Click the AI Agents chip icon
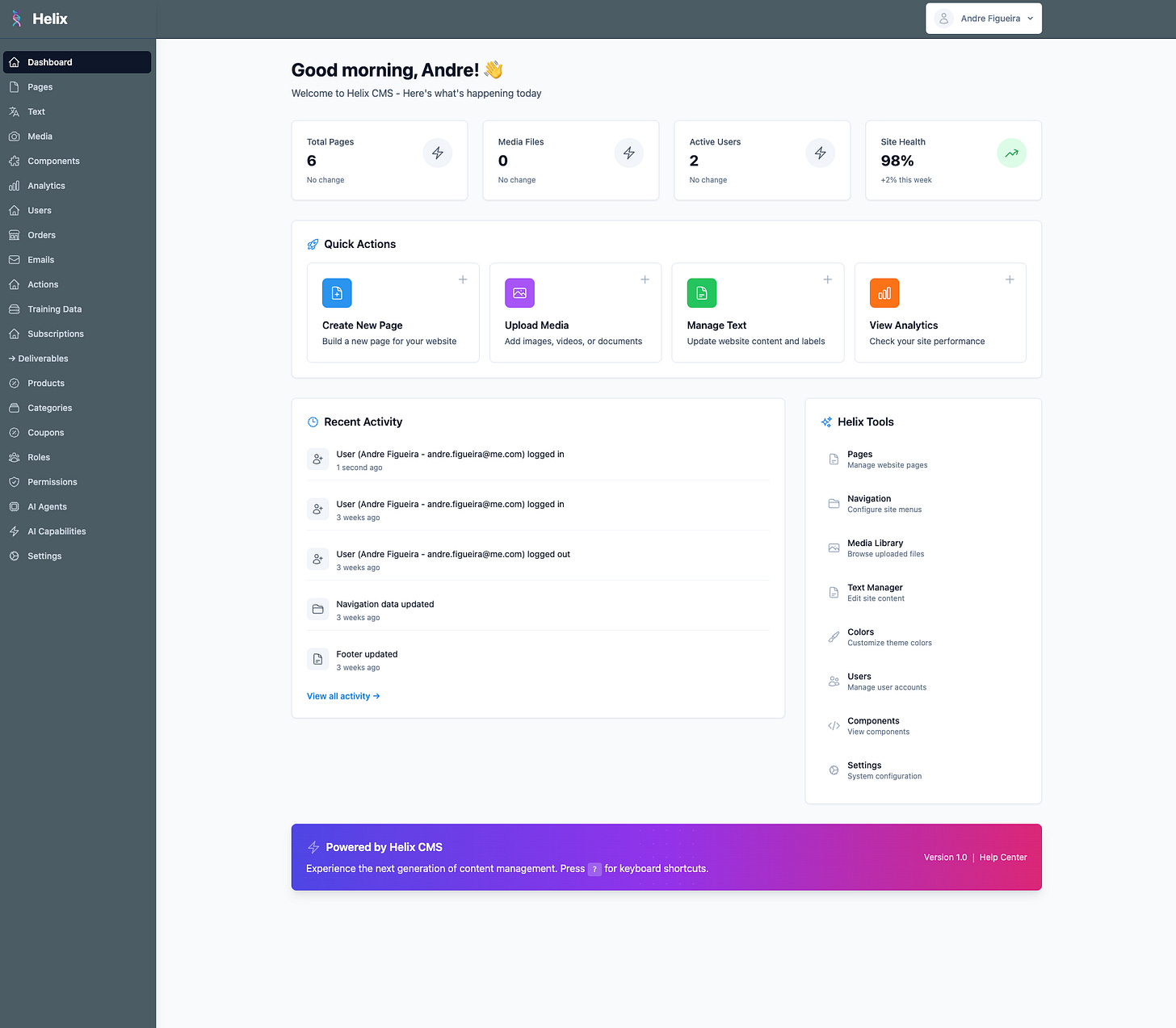The image size is (1176, 1028). (14, 507)
